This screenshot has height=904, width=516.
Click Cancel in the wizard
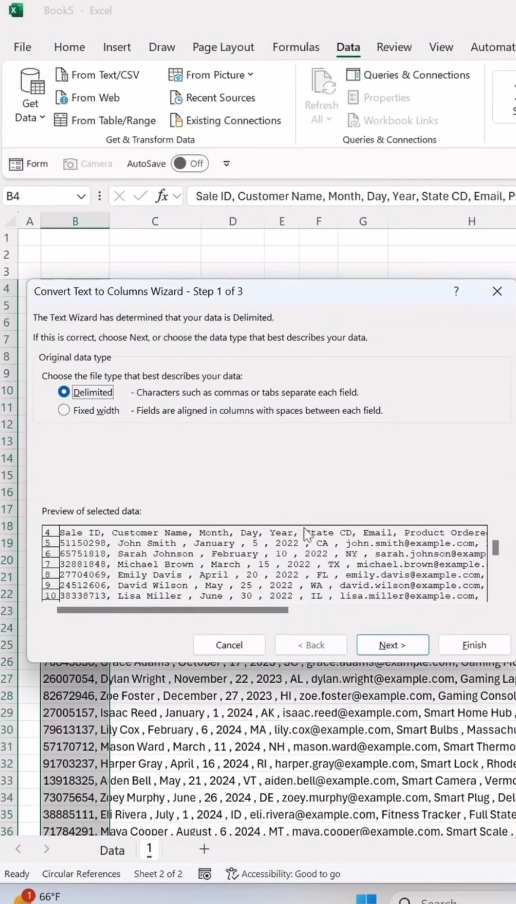229,645
